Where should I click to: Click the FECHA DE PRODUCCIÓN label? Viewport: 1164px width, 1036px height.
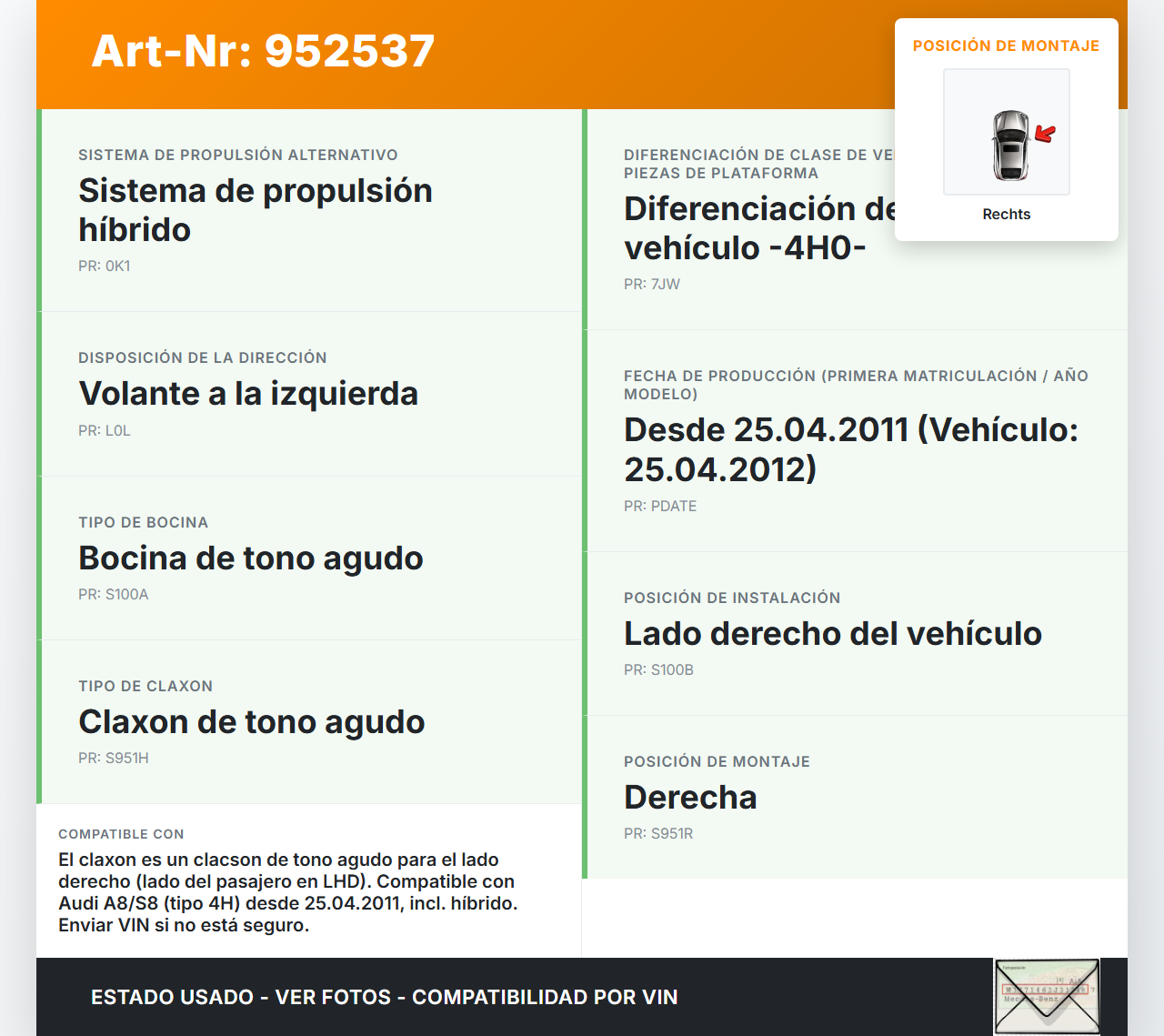click(856, 385)
